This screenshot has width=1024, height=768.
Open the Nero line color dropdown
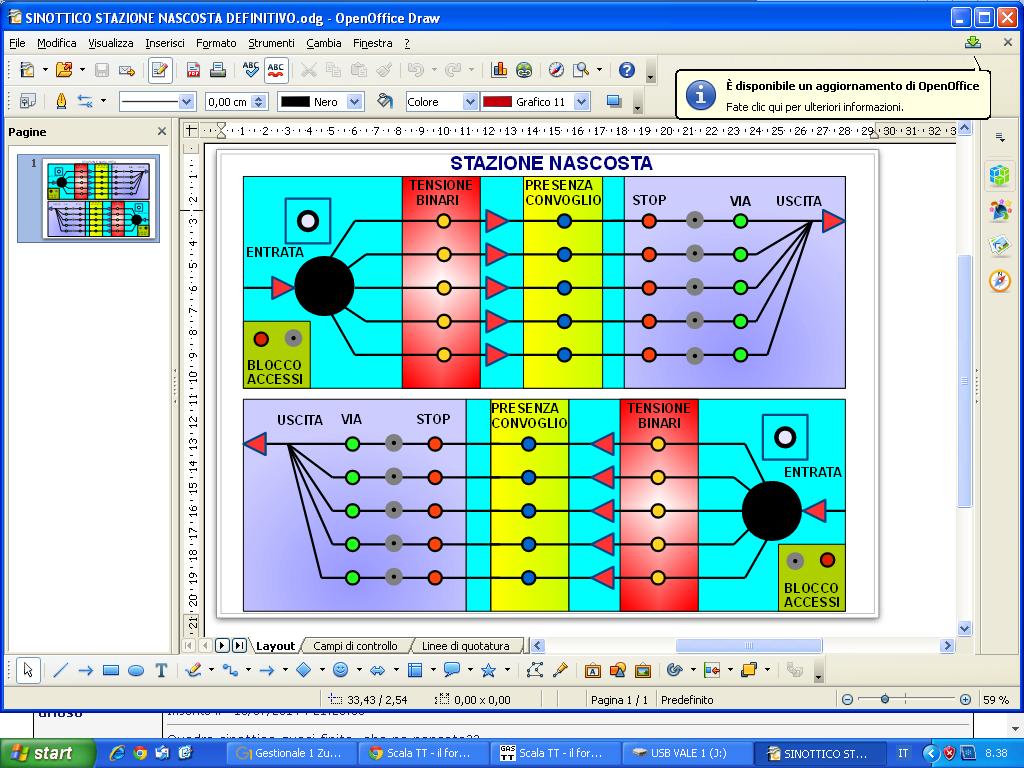(354, 102)
